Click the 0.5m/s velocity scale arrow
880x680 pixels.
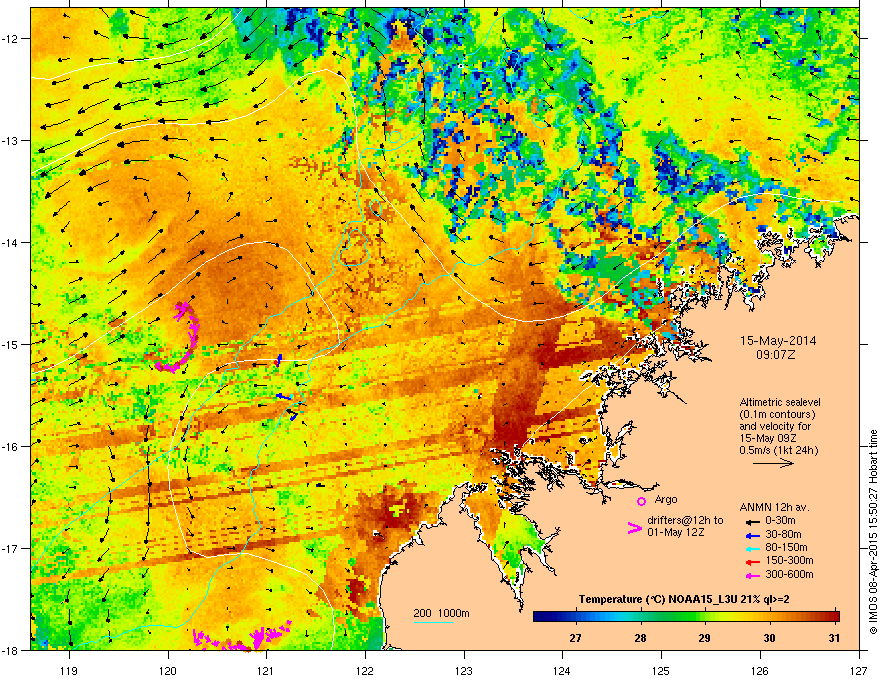point(773,463)
